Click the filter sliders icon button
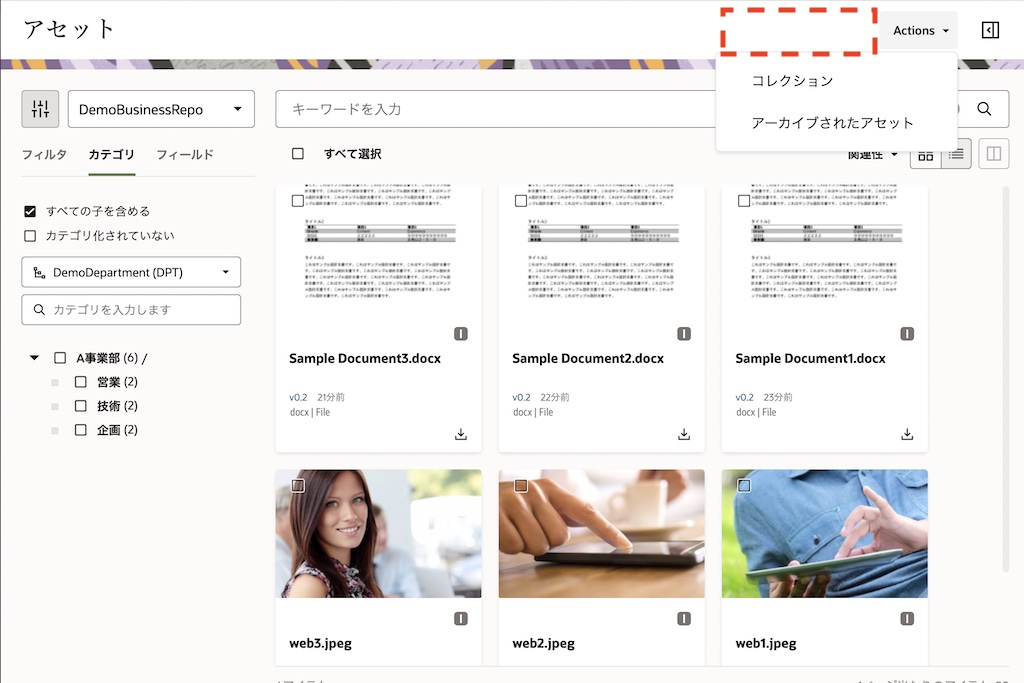 point(40,109)
